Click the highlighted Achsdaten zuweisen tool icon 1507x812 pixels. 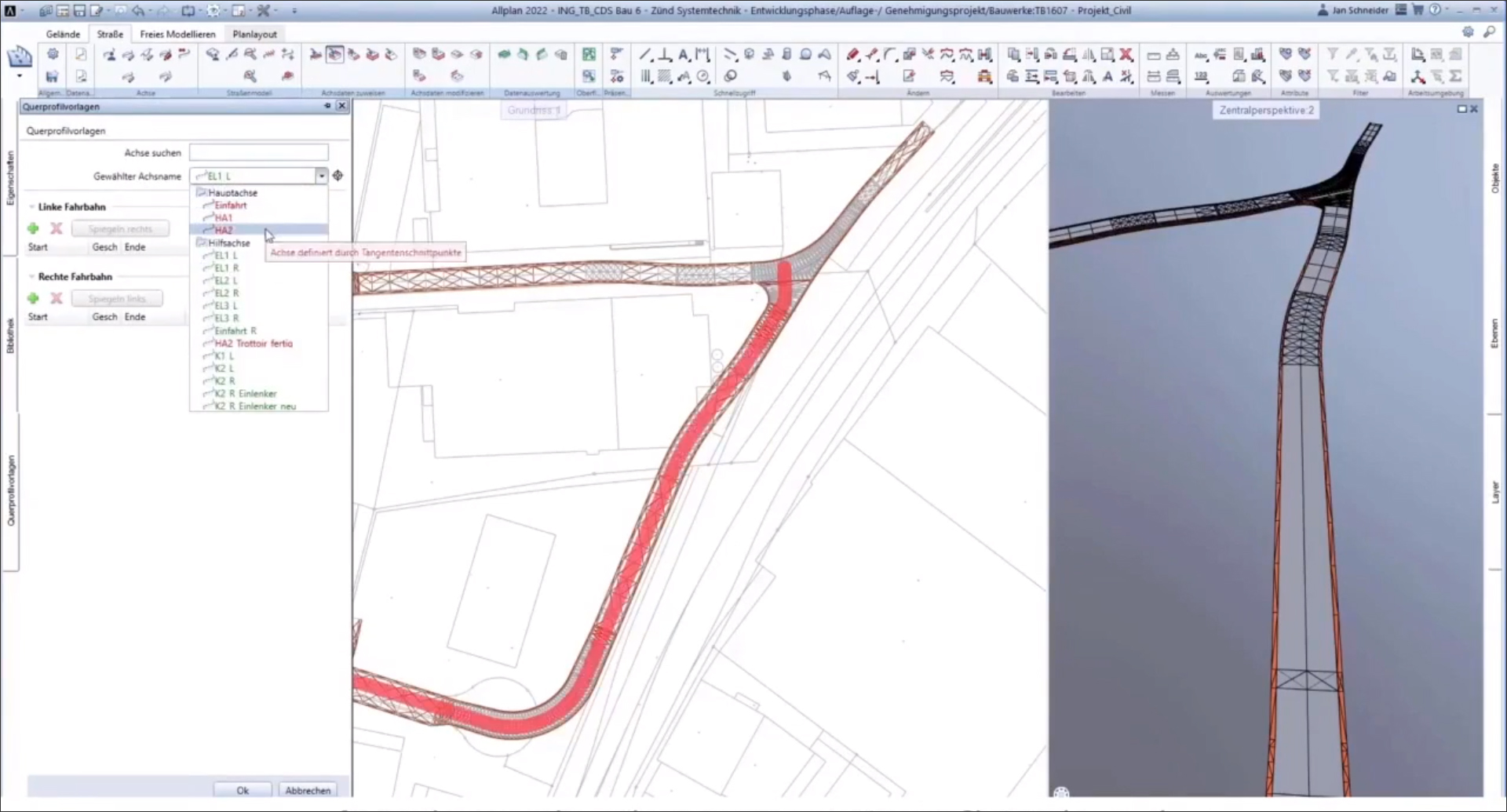[x=334, y=54]
